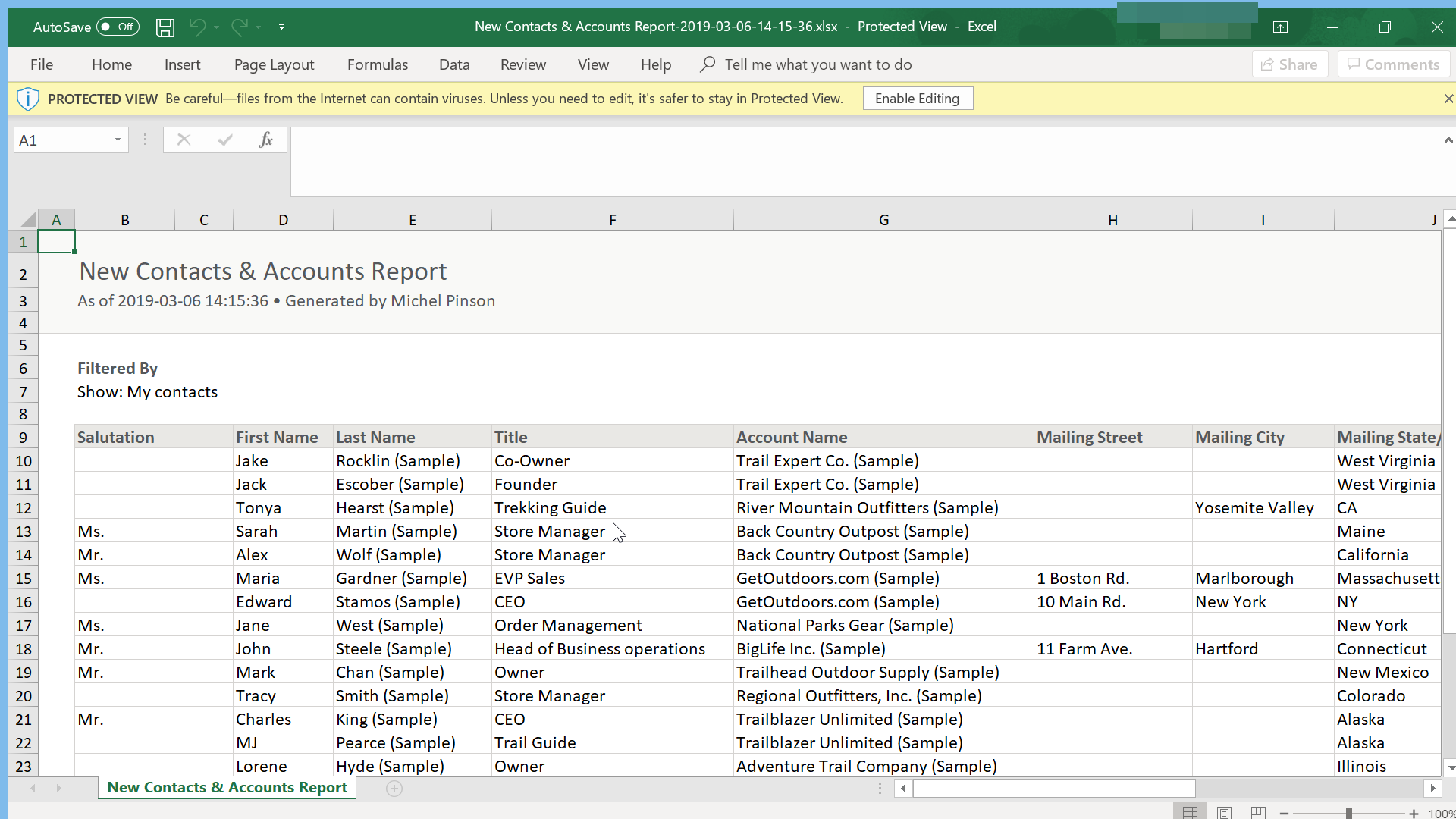This screenshot has height=819, width=1456.
Task: Open the Share pane
Action: coord(1289,64)
